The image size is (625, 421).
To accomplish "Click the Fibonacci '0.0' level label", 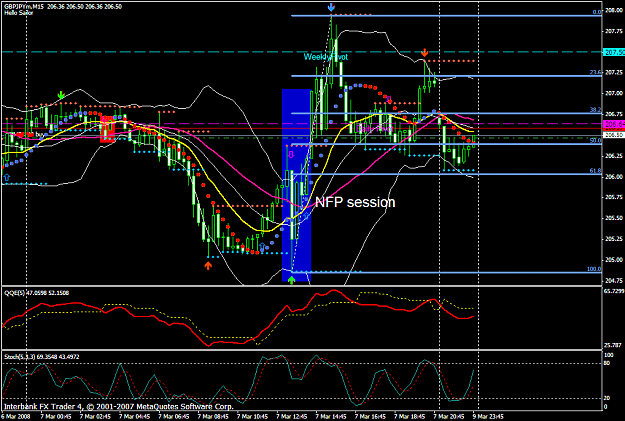I will [597, 12].
